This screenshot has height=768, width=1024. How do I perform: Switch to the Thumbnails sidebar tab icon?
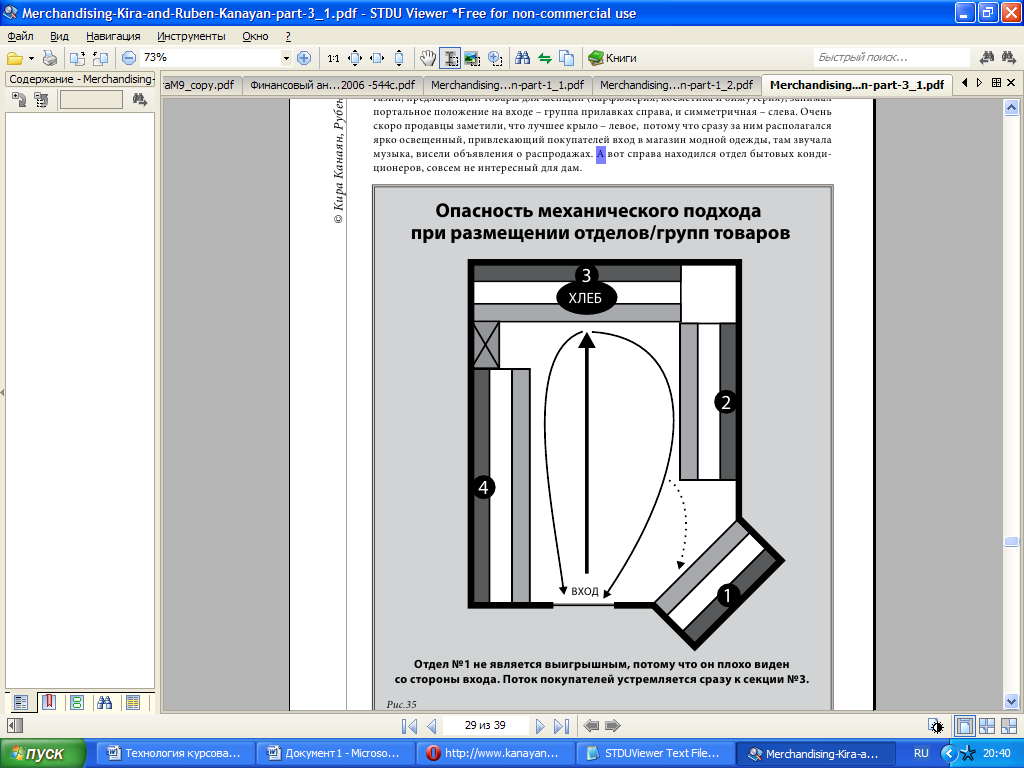77,703
